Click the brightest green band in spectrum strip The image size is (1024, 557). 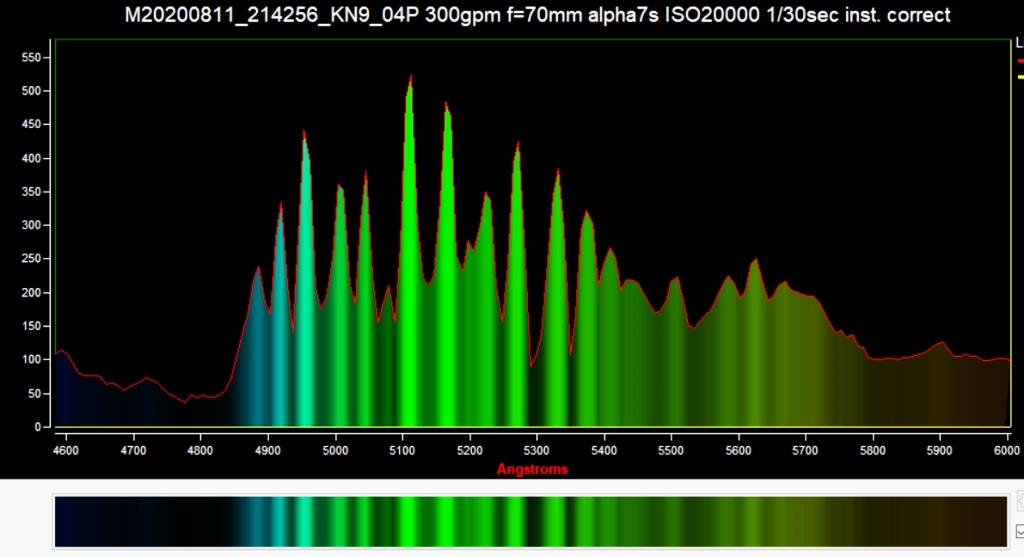(x=410, y=520)
